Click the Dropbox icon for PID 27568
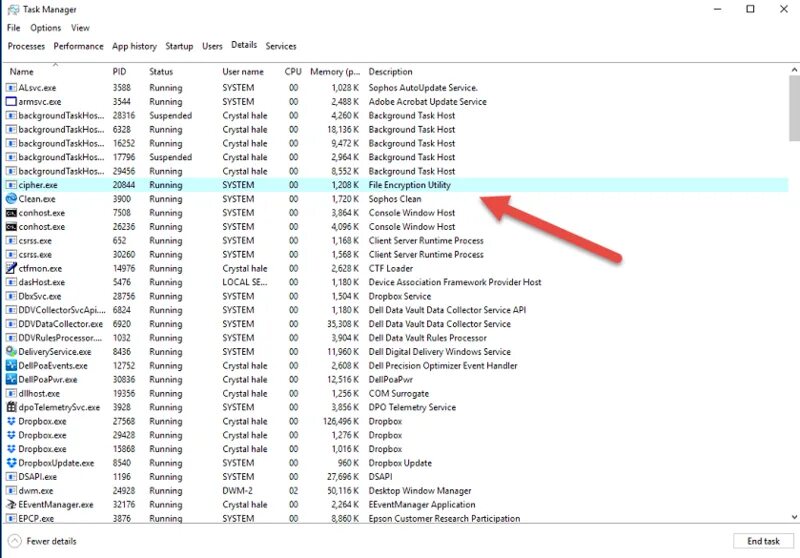This screenshot has height=558, width=800. click(11, 421)
